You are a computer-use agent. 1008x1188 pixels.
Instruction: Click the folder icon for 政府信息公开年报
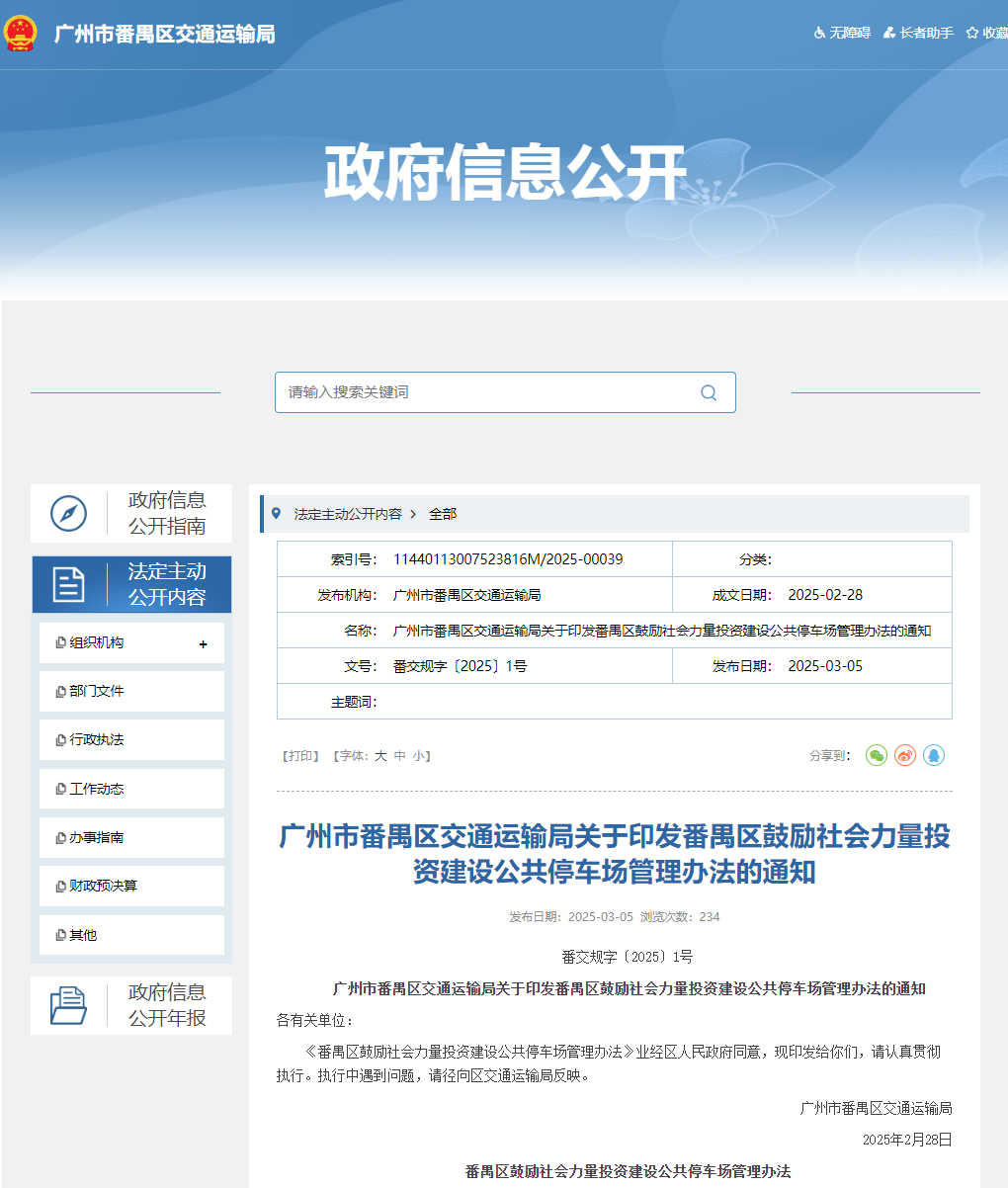[68, 1005]
